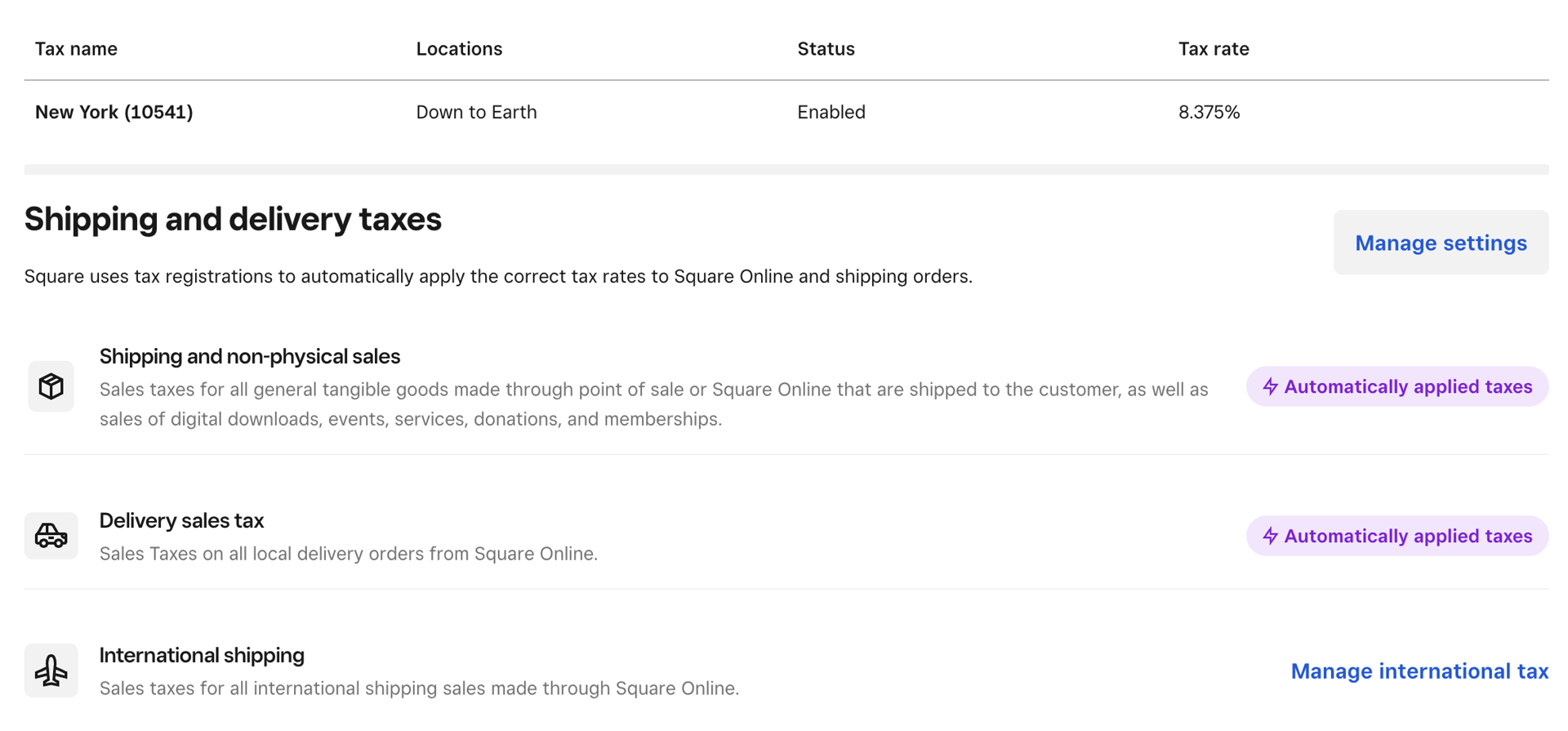Click the Tax rate column header
This screenshot has height=731, width=1568.
(1214, 49)
